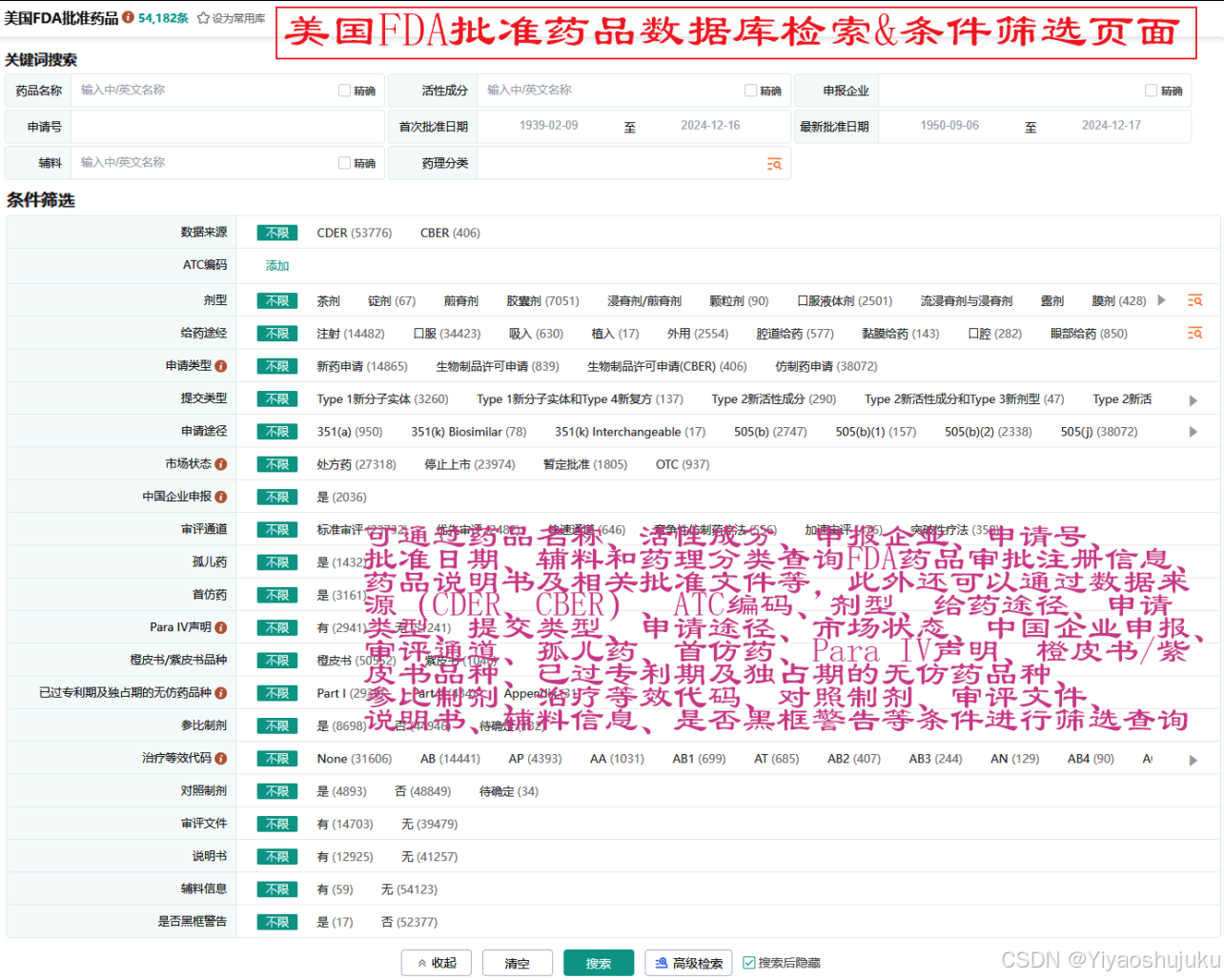This screenshot has width=1224, height=980.
Task: Select AB (14441) equivalence code
Action: click(x=450, y=759)
